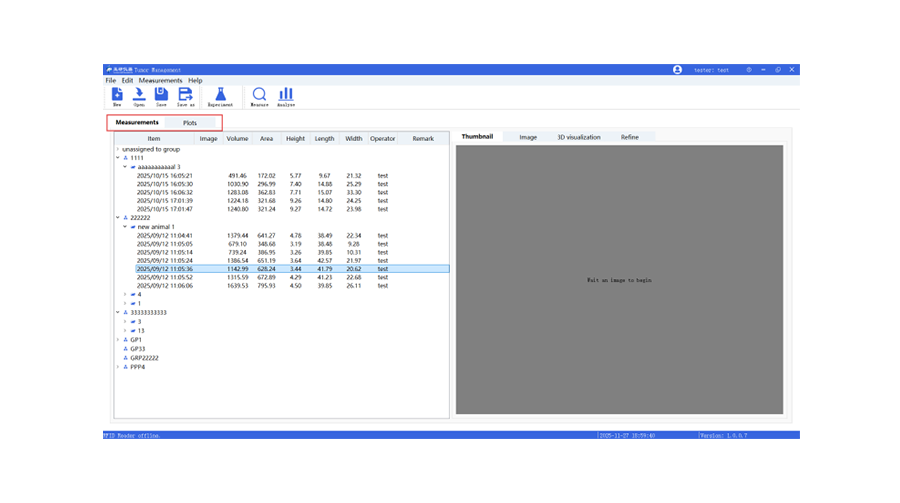
Task: Expand the unassigned to group node
Action: (118, 149)
